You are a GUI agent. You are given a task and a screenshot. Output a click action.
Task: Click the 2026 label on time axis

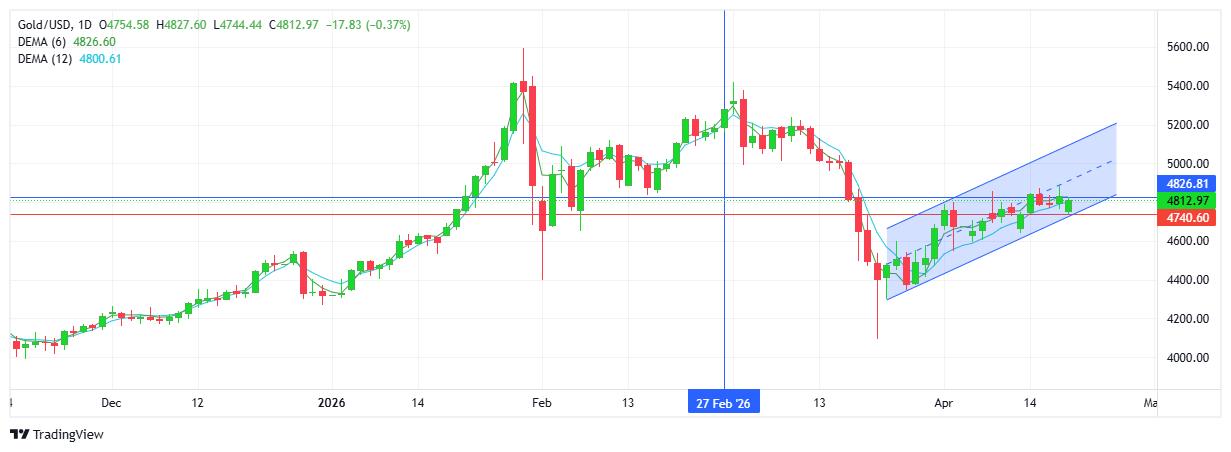pos(331,403)
